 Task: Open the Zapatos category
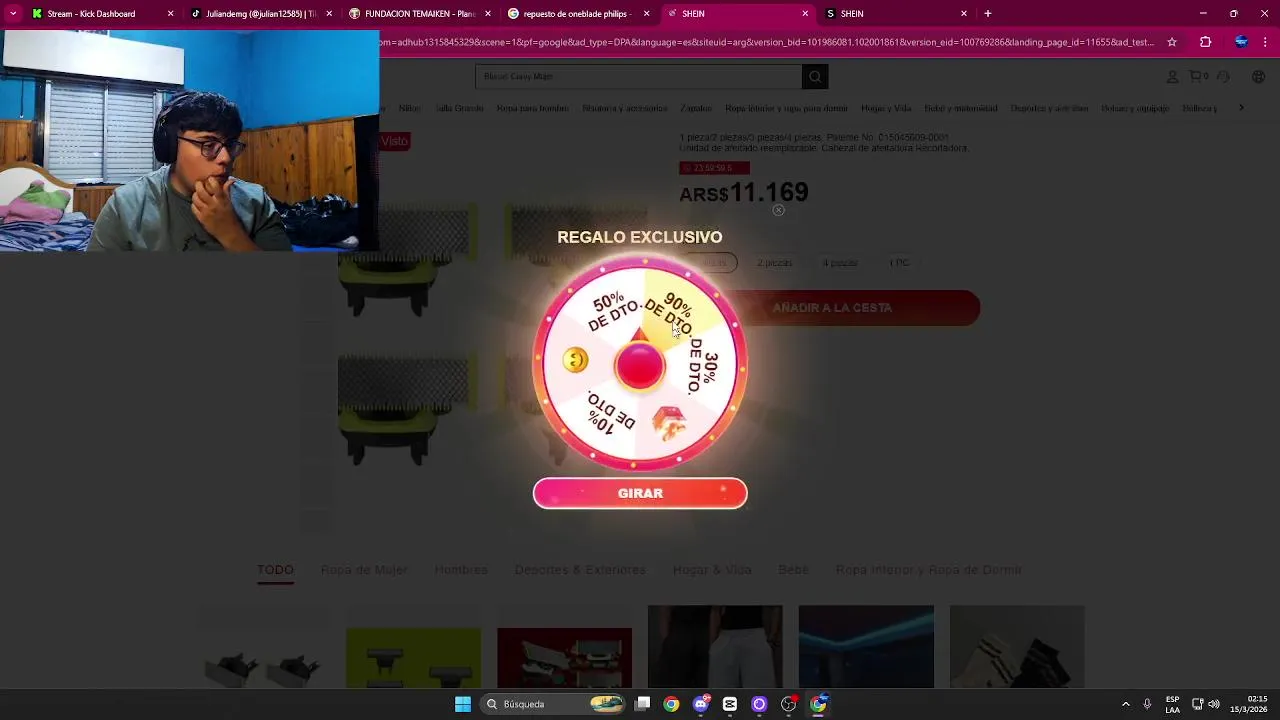[696, 108]
